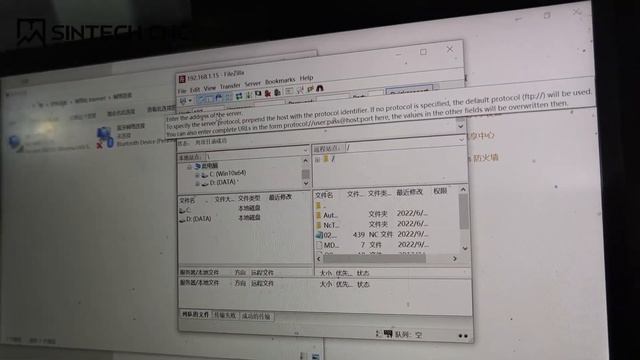Viewport: 640px width, 360px height.
Task: Click the remote list horizontal scrollbar thumb
Action: coord(375,259)
